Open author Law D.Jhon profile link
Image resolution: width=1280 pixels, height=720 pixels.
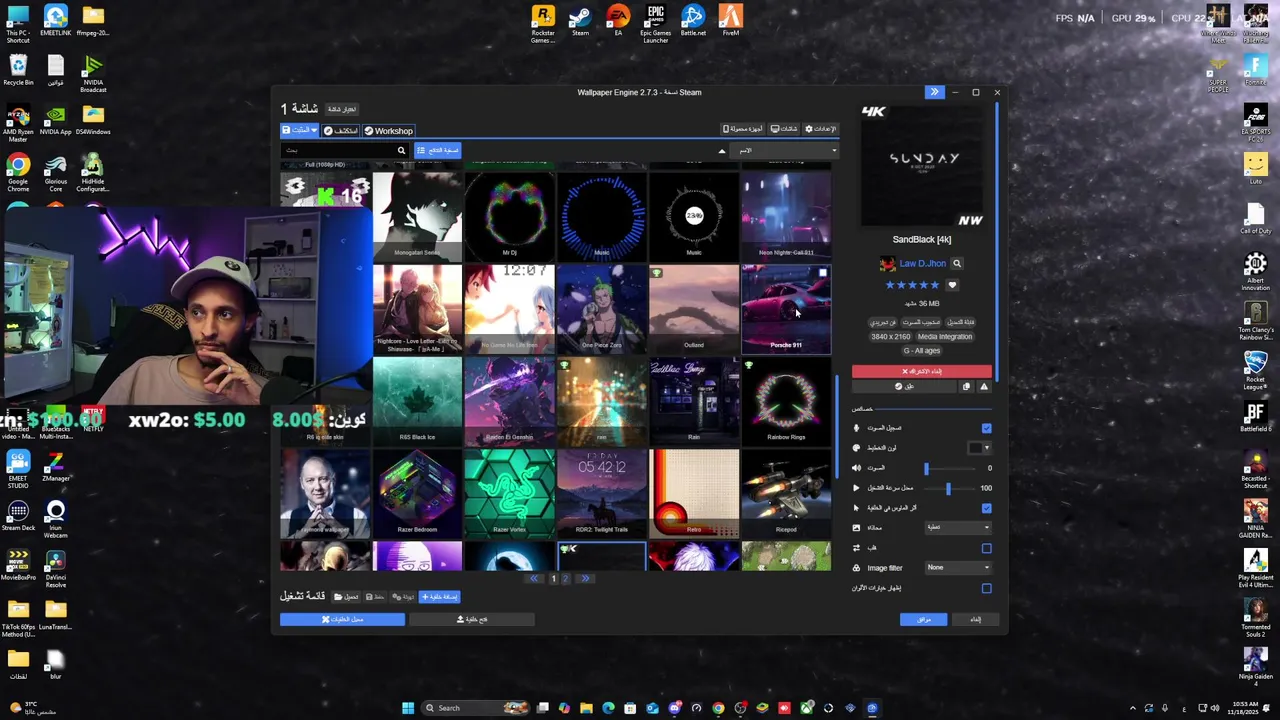pos(922,264)
